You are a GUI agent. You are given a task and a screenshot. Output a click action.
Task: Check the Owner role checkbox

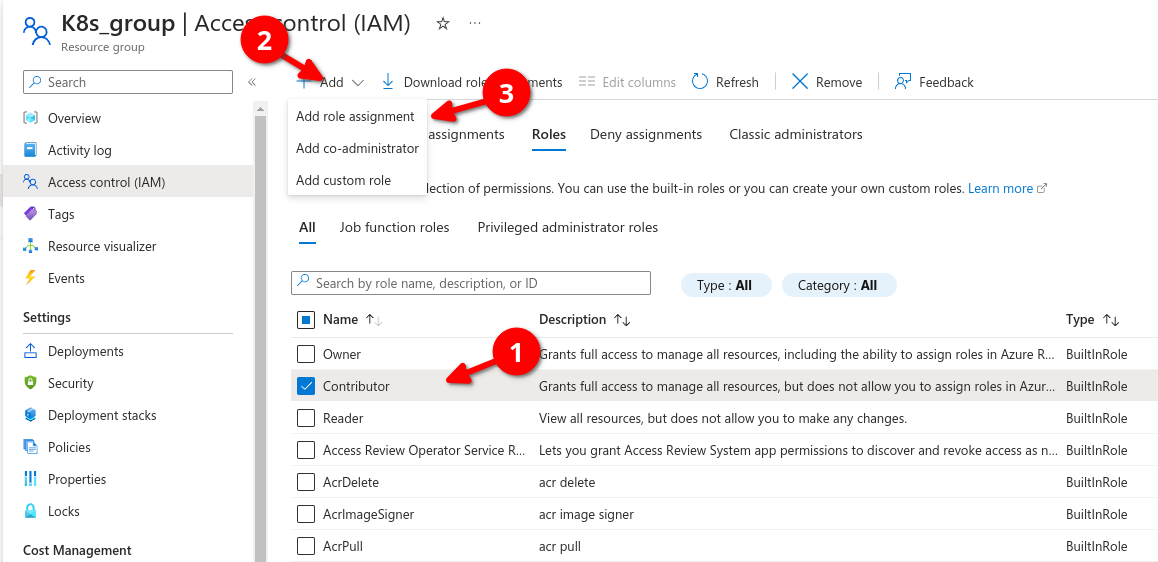306,354
